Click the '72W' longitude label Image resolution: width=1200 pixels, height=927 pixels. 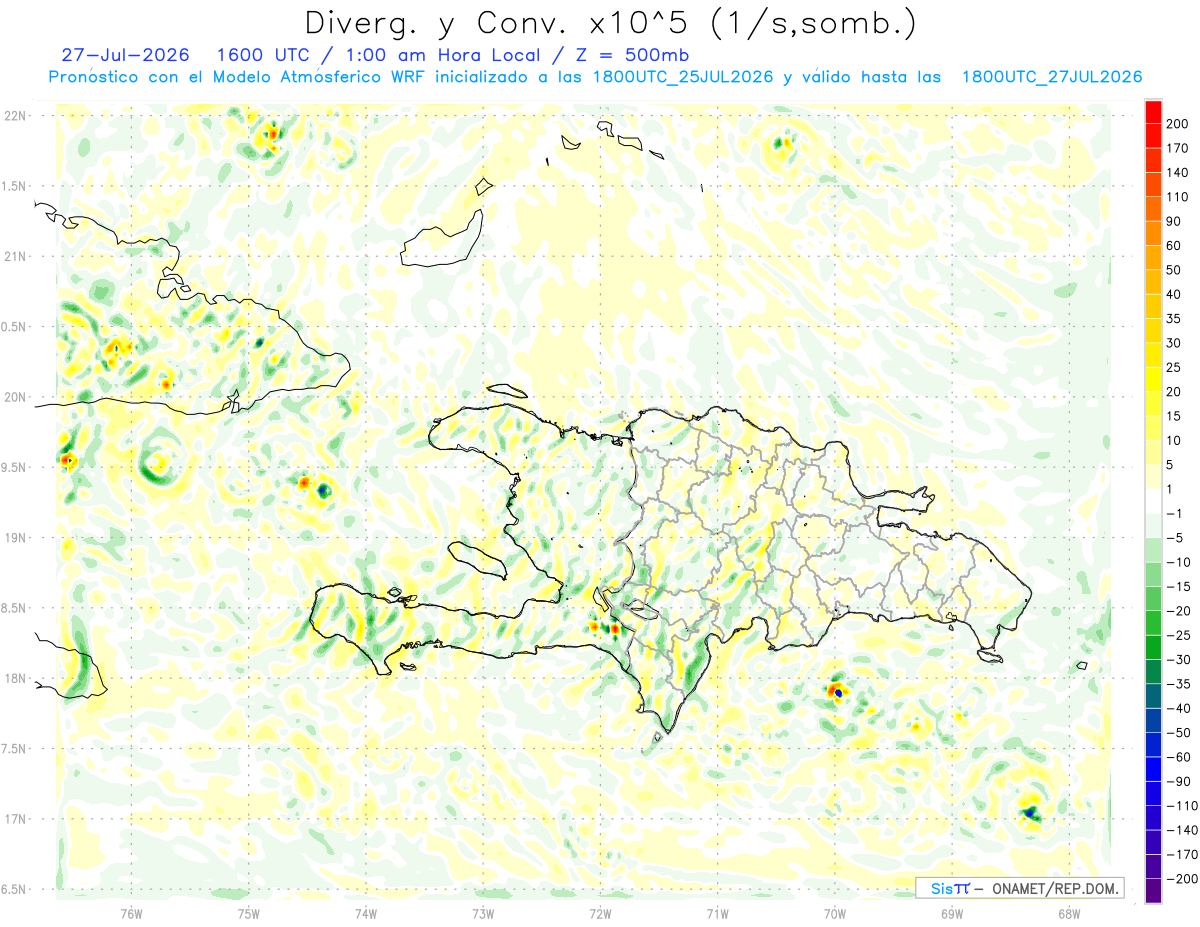600,912
